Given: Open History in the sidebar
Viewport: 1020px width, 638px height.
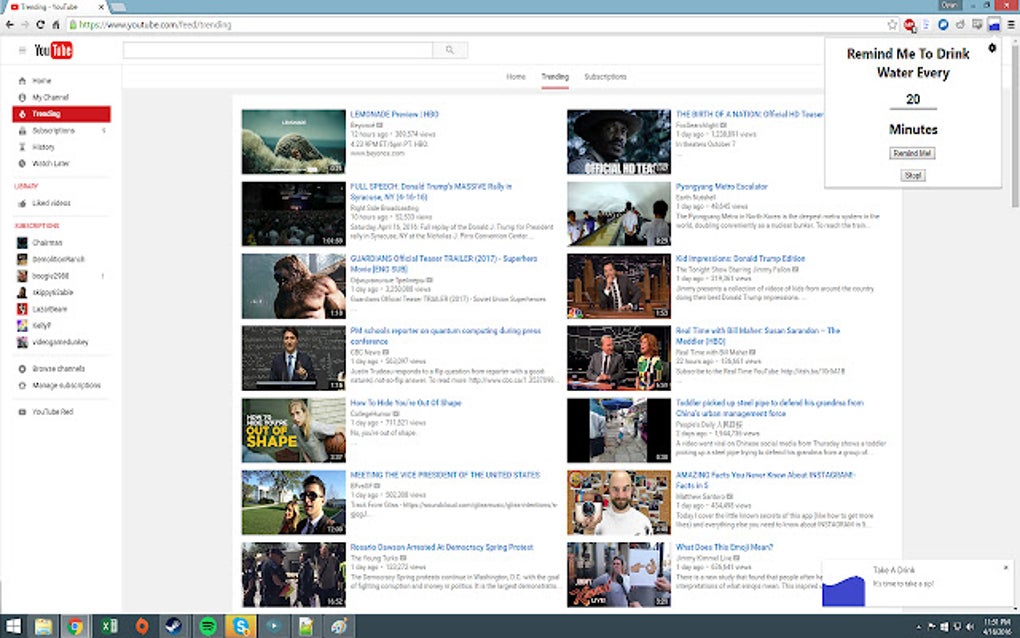Looking at the screenshot, I should point(44,147).
